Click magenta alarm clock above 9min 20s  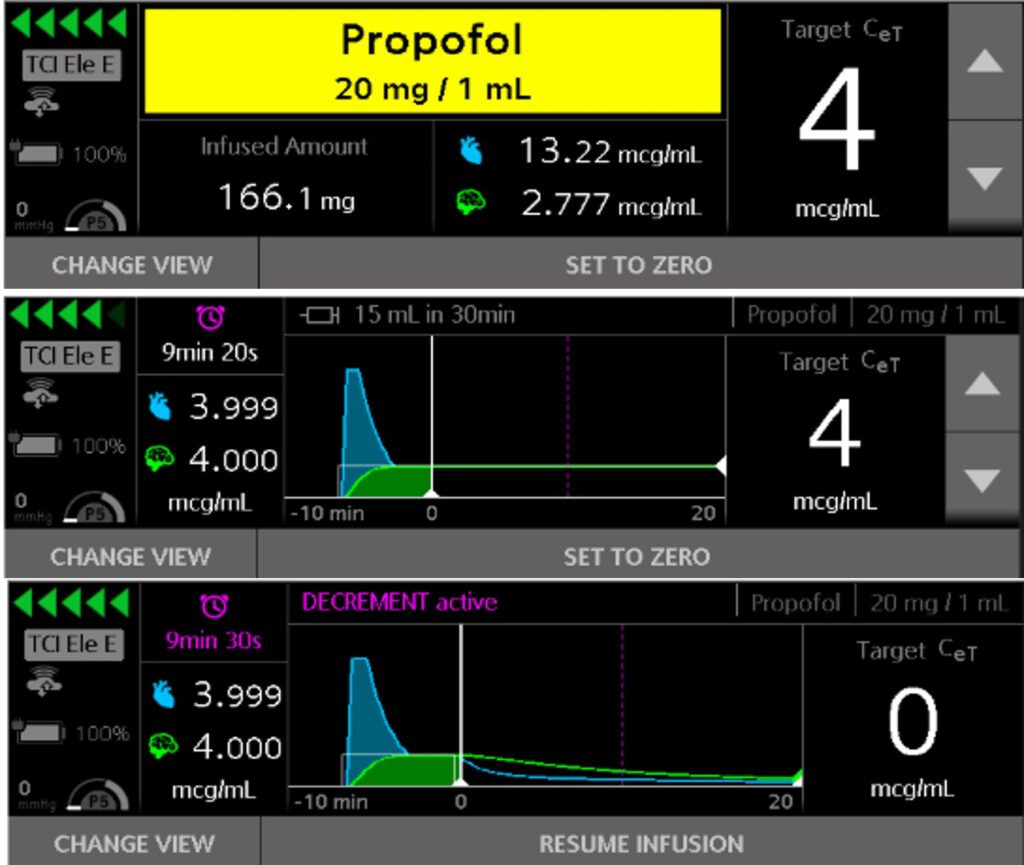coord(210,317)
